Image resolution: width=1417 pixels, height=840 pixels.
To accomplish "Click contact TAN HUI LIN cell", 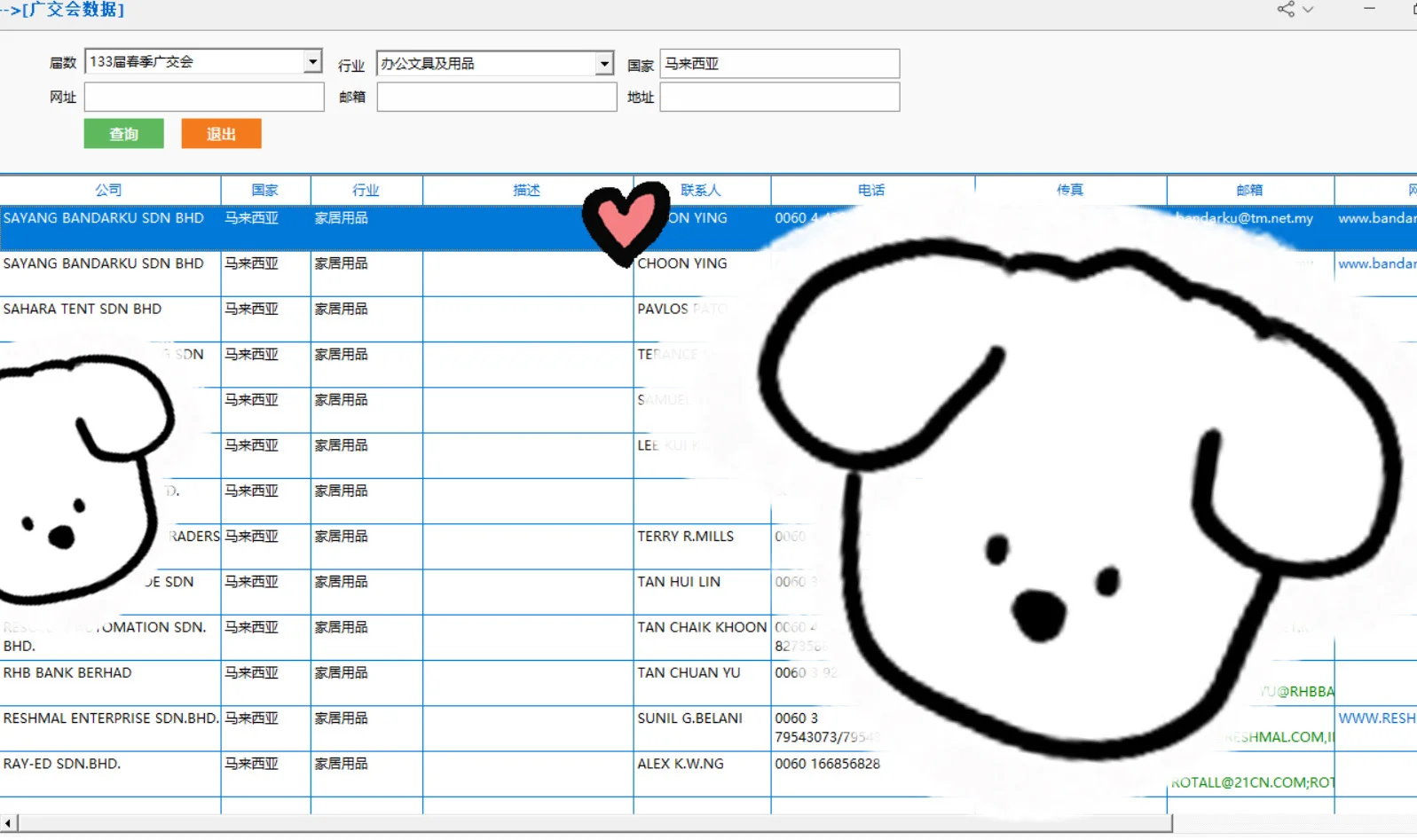I will (702, 592).
